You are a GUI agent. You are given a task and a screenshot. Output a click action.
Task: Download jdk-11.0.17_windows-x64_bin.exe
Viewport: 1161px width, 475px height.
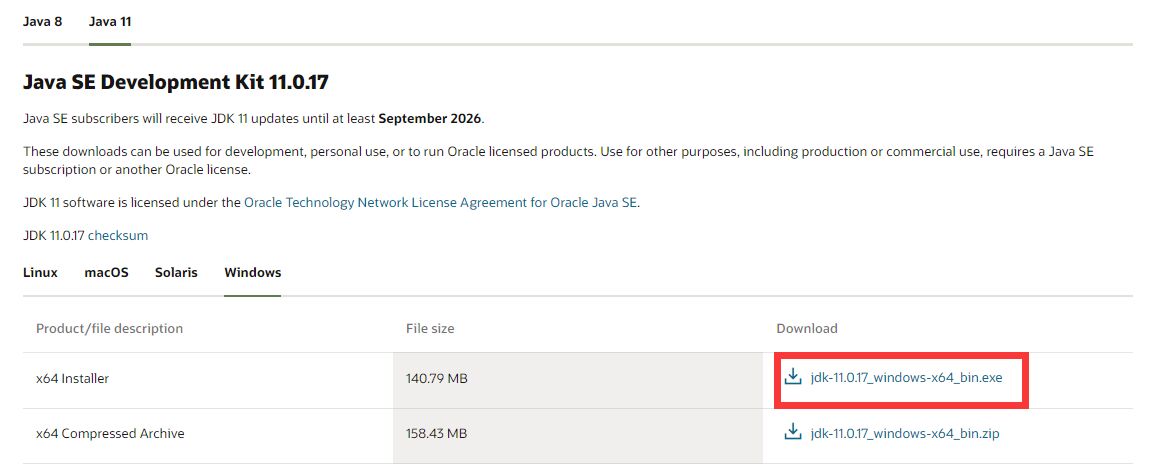(x=906, y=378)
